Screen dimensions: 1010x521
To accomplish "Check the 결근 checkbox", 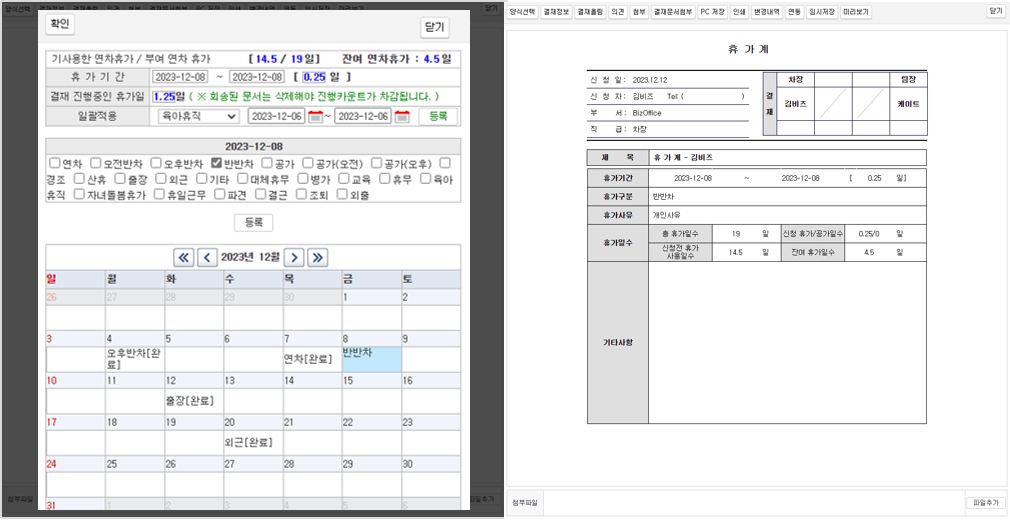I will 262,194.
